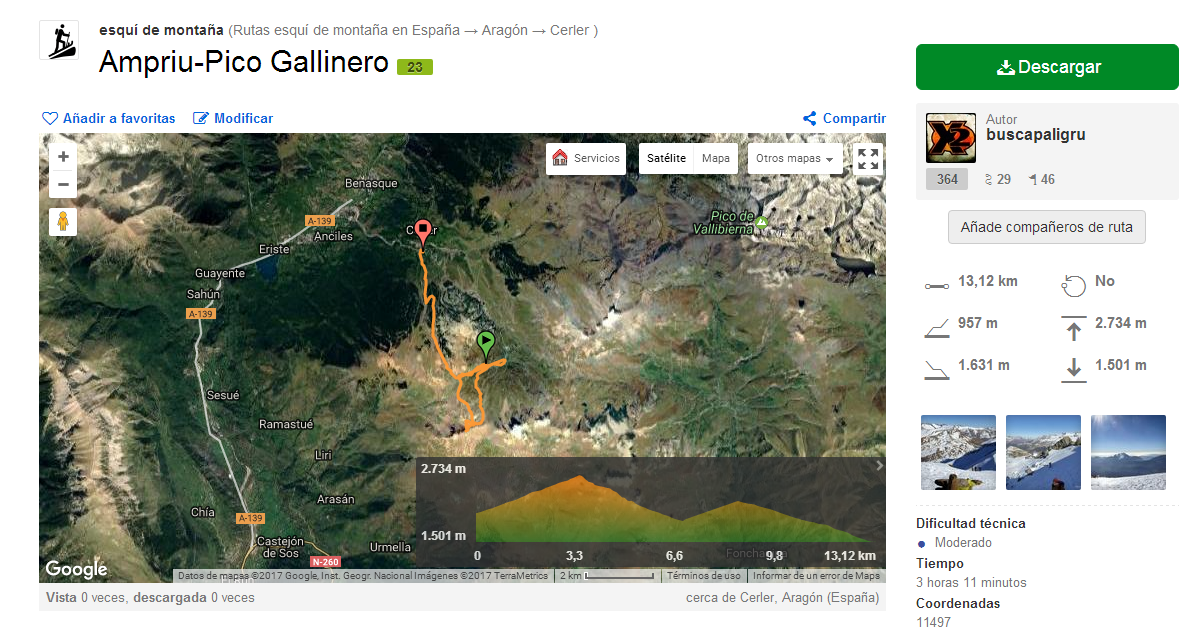Open author buscapaligru's avatar
This screenshot has width=1184, height=633.
pyautogui.click(x=951, y=137)
